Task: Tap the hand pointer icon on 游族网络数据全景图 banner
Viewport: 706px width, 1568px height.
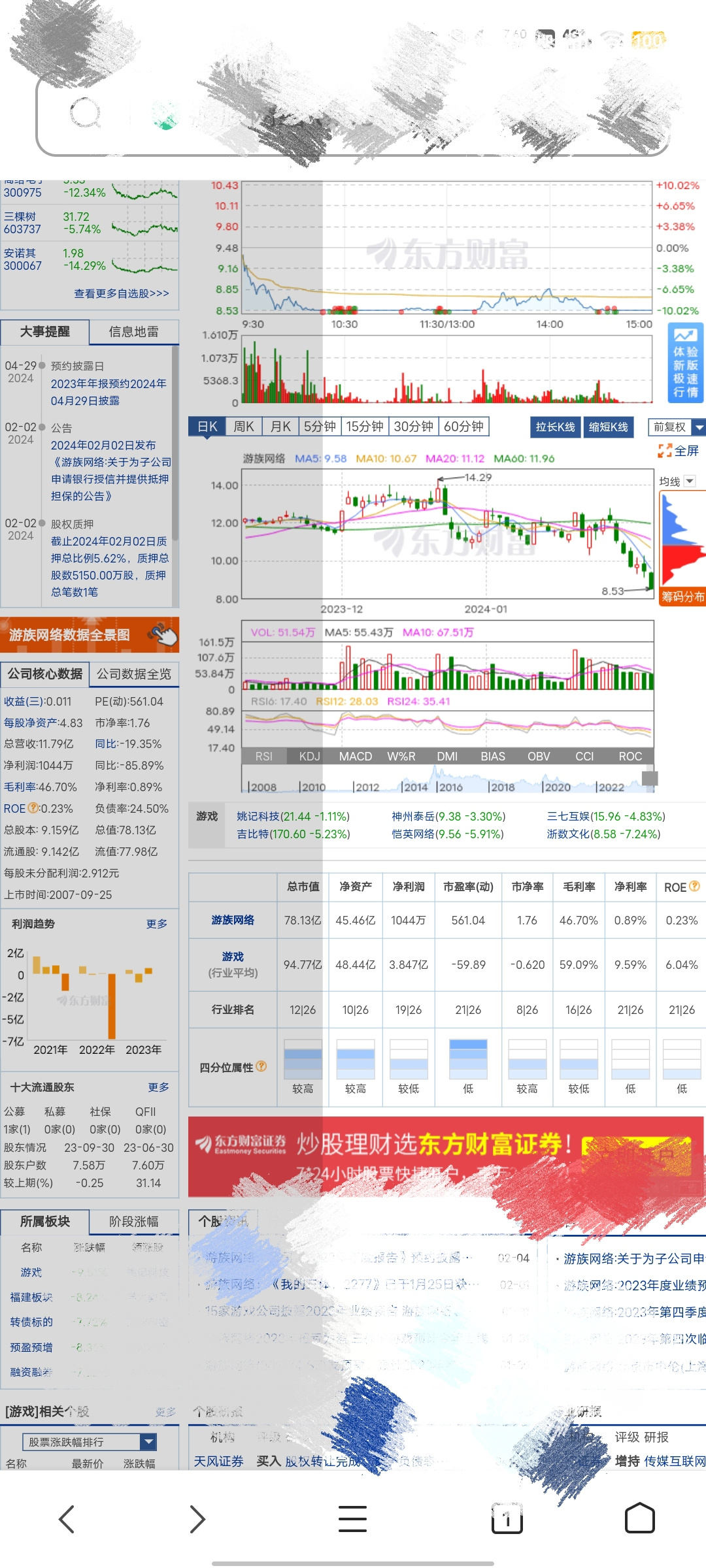Action: click(x=162, y=634)
